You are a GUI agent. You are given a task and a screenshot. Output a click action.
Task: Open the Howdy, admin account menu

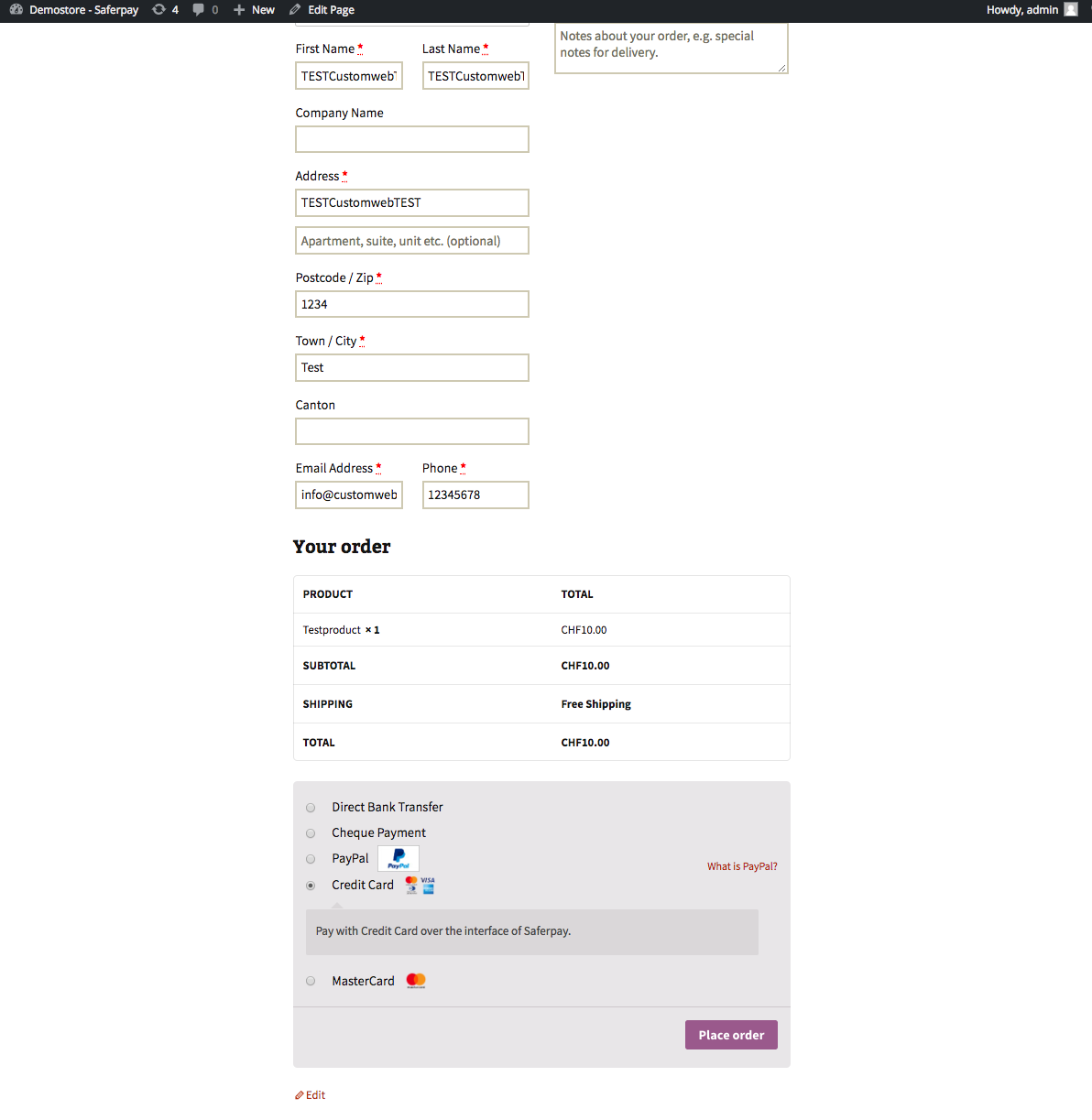click(x=1021, y=10)
